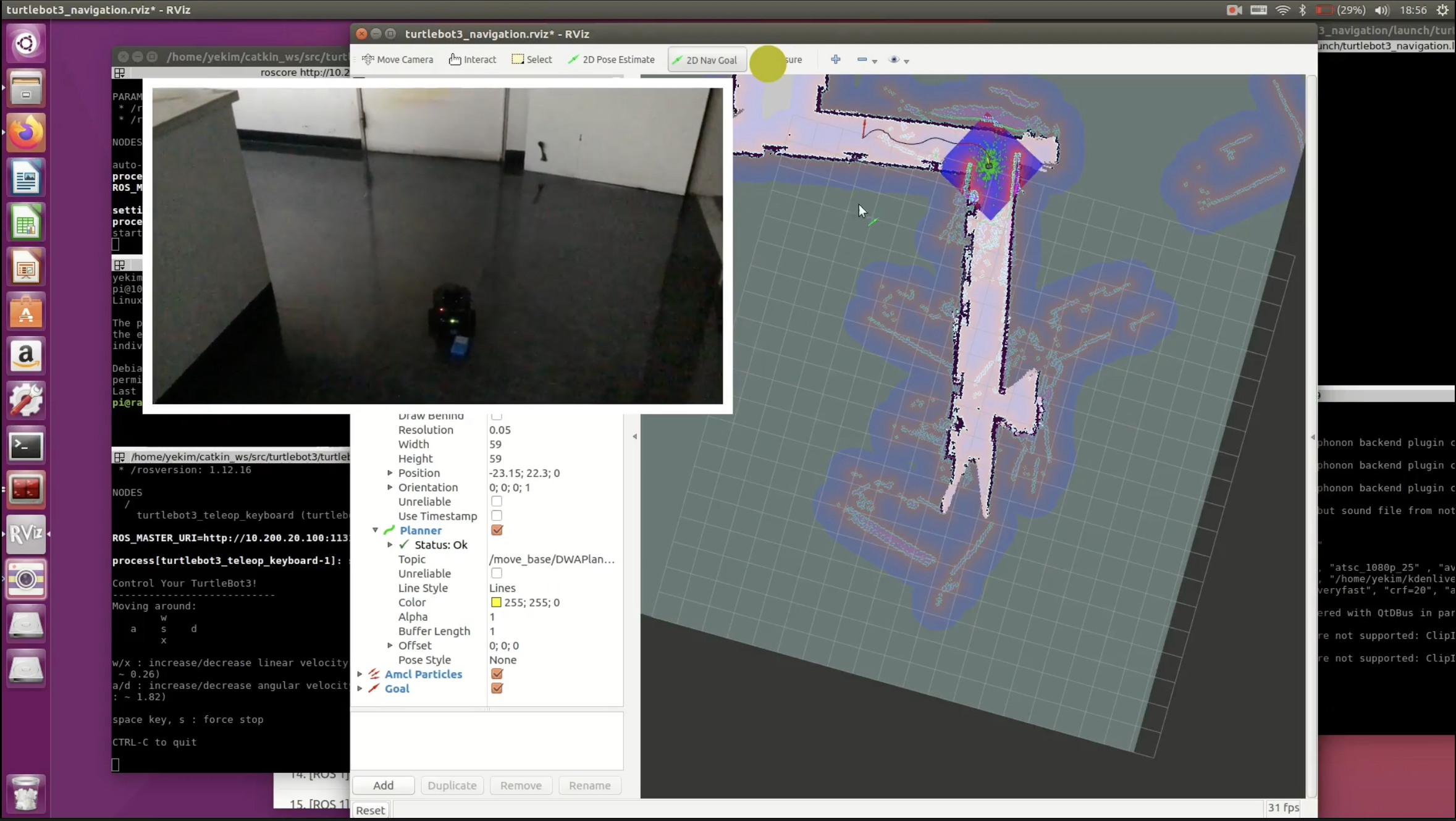Activate the Interact tool
The height and width of the screenshot is (821, 1456).
(473, 59)
